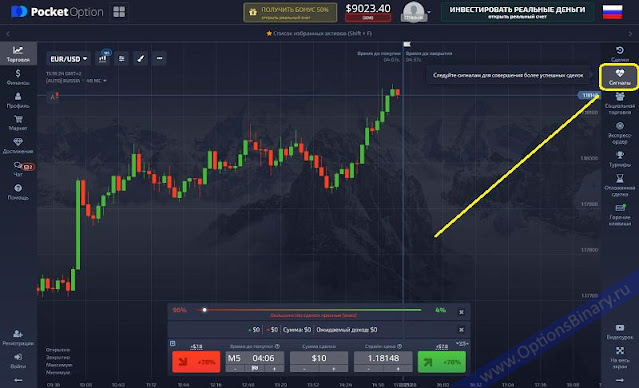639x388 pixels.
Task: Select the drawing brush tool
Action: pos(141,58)
